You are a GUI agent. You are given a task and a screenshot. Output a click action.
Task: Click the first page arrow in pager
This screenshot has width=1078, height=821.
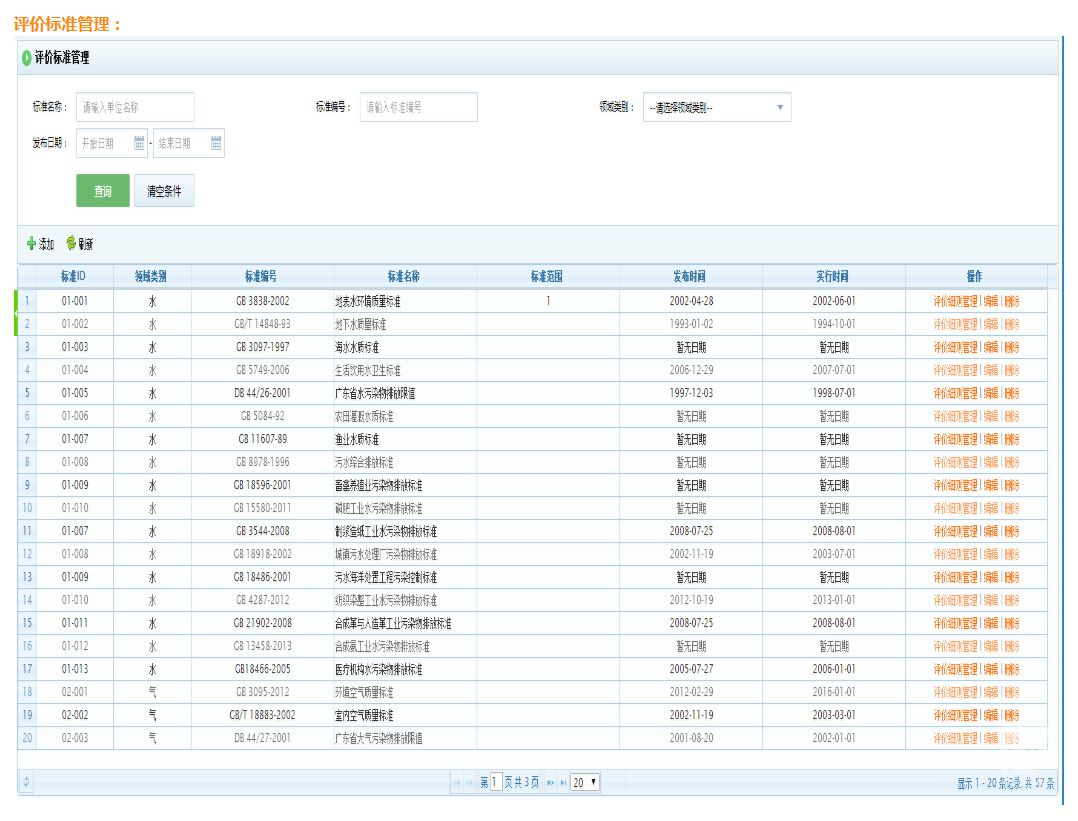pyautogui.click(x=457, y=783)
